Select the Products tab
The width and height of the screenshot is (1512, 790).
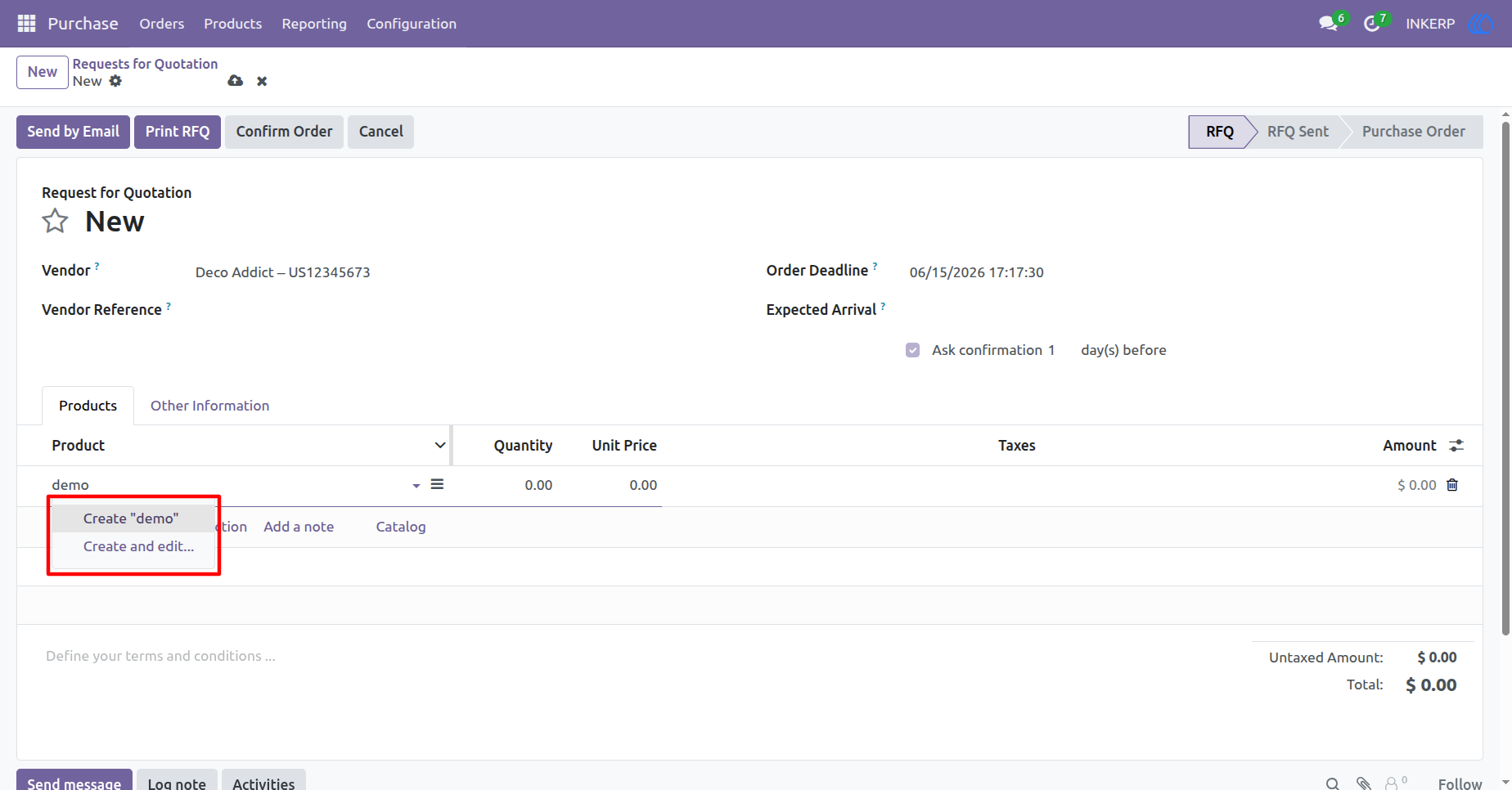pos(88,406)
